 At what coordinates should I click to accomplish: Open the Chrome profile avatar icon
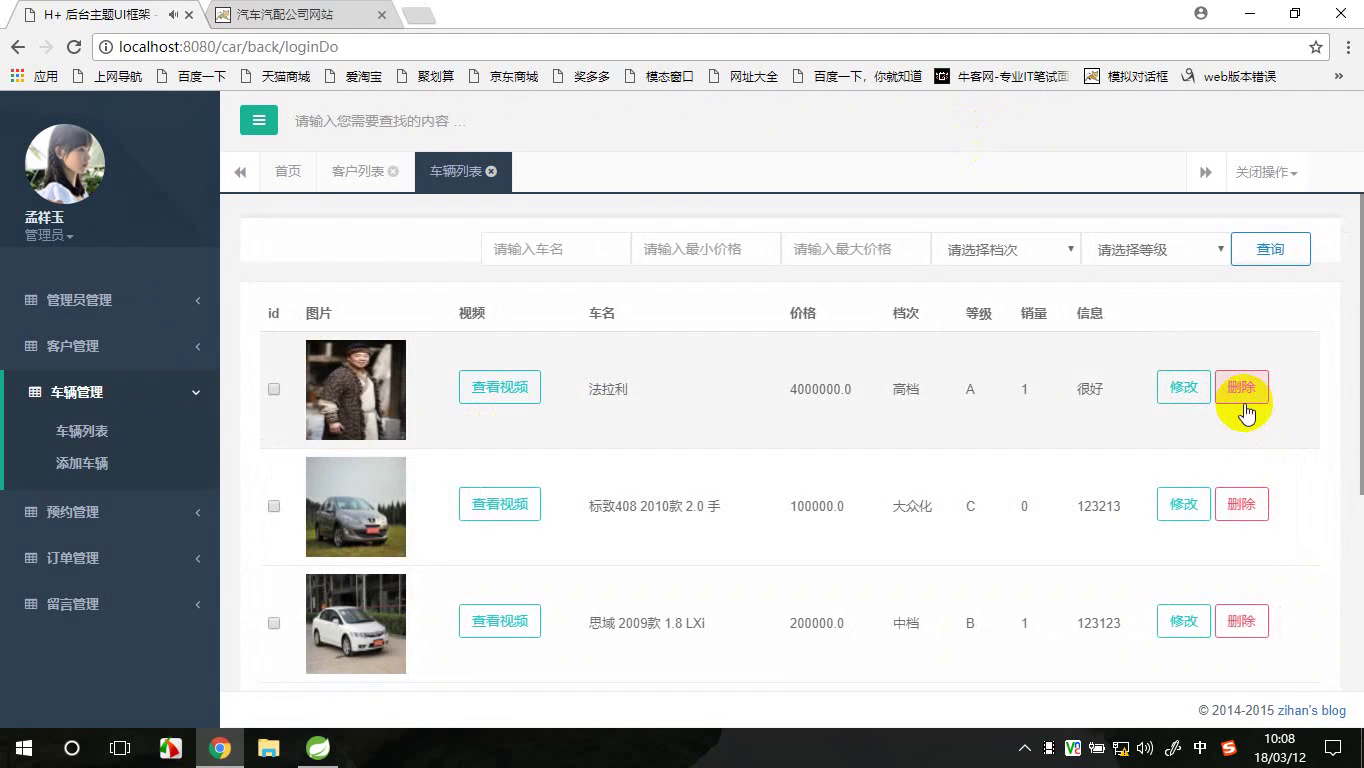(x=1201, y=14)
